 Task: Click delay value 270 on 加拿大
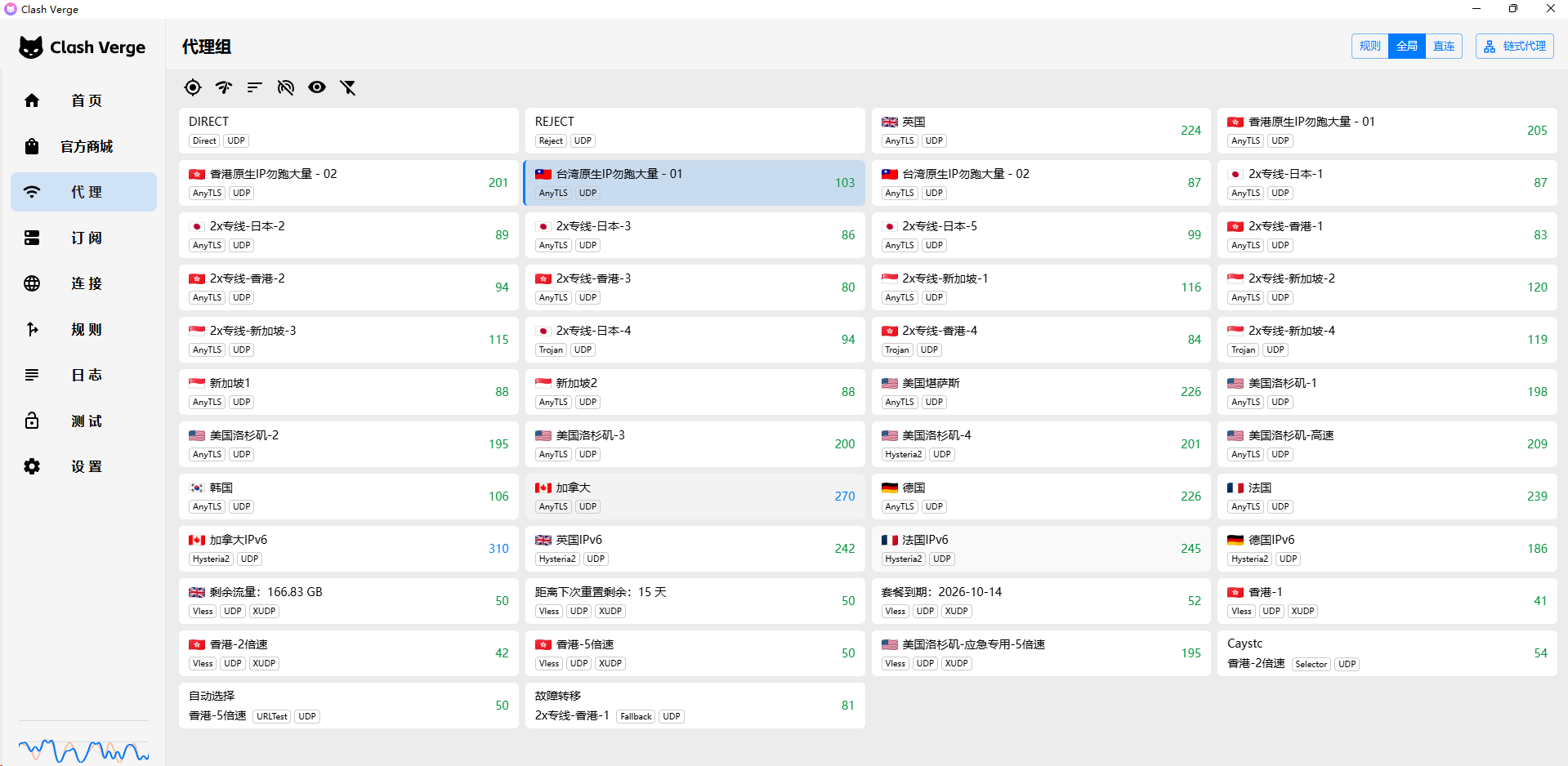pyautogui.click(x=845, y=497)
